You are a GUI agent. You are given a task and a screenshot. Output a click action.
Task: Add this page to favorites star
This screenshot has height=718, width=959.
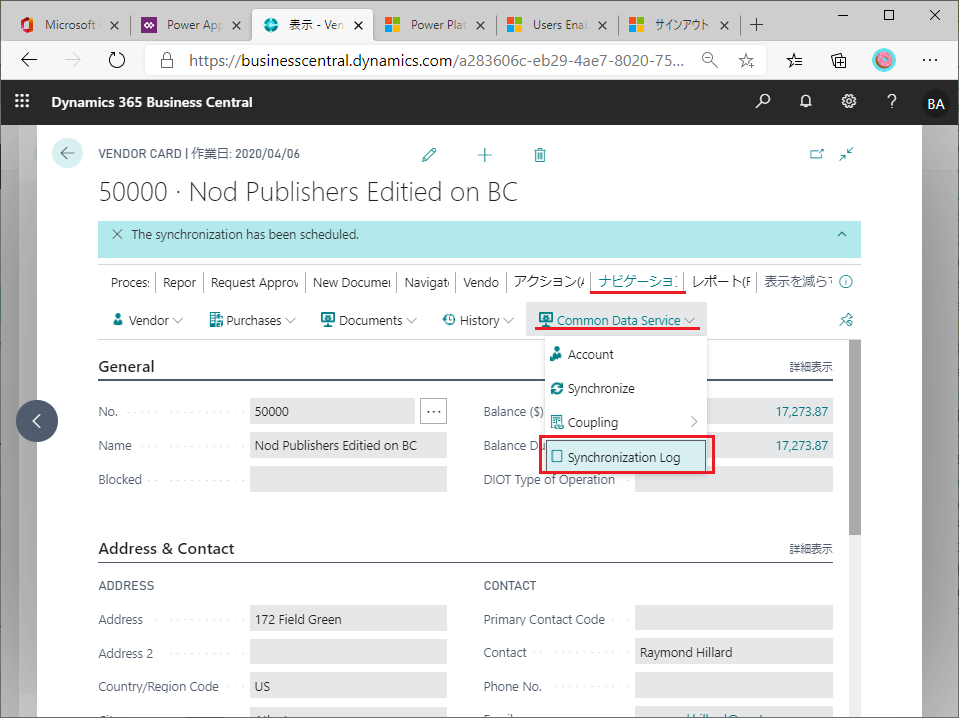pos(746,60)
